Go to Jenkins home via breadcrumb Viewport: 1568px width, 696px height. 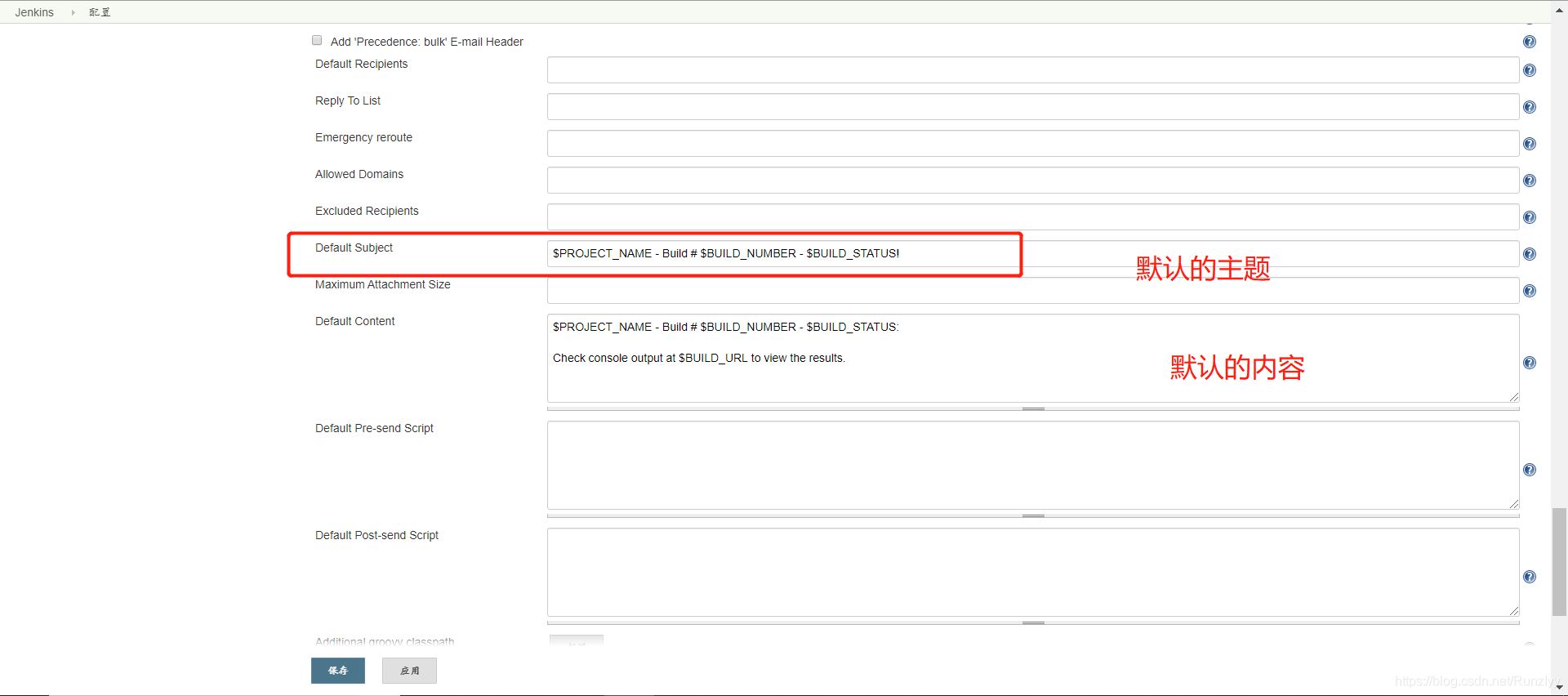[x=34, y=12]
